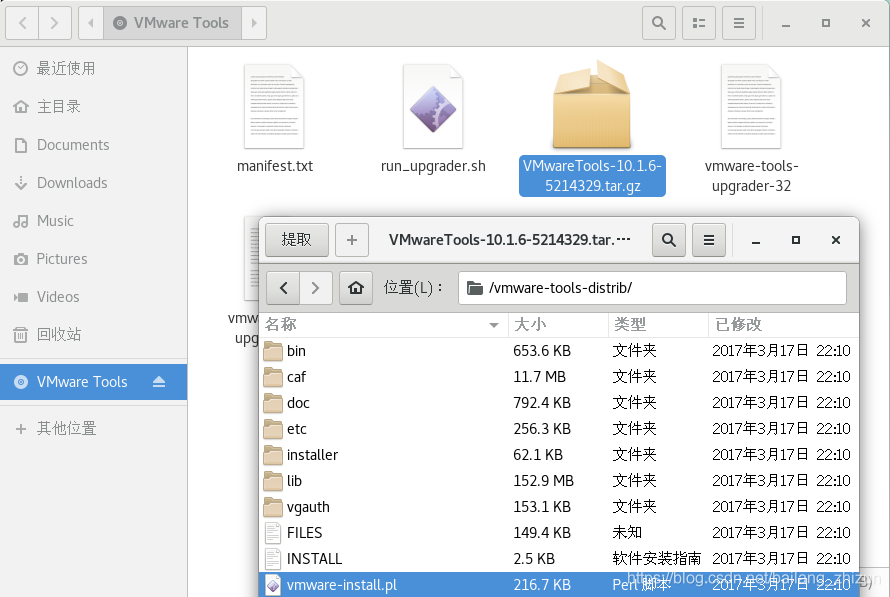Sort by Name (名称) column
The image size is (890, 597).
[383, 325]
